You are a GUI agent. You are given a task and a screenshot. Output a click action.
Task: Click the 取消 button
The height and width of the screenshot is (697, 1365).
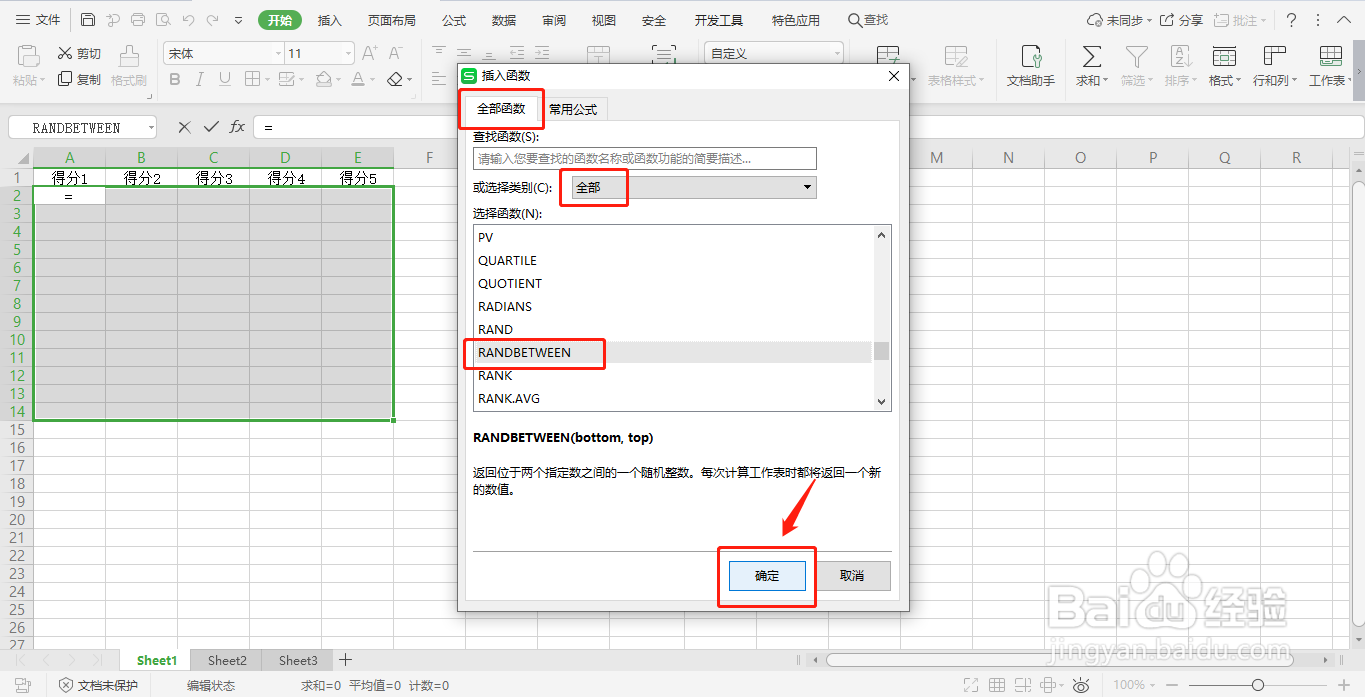855,575
